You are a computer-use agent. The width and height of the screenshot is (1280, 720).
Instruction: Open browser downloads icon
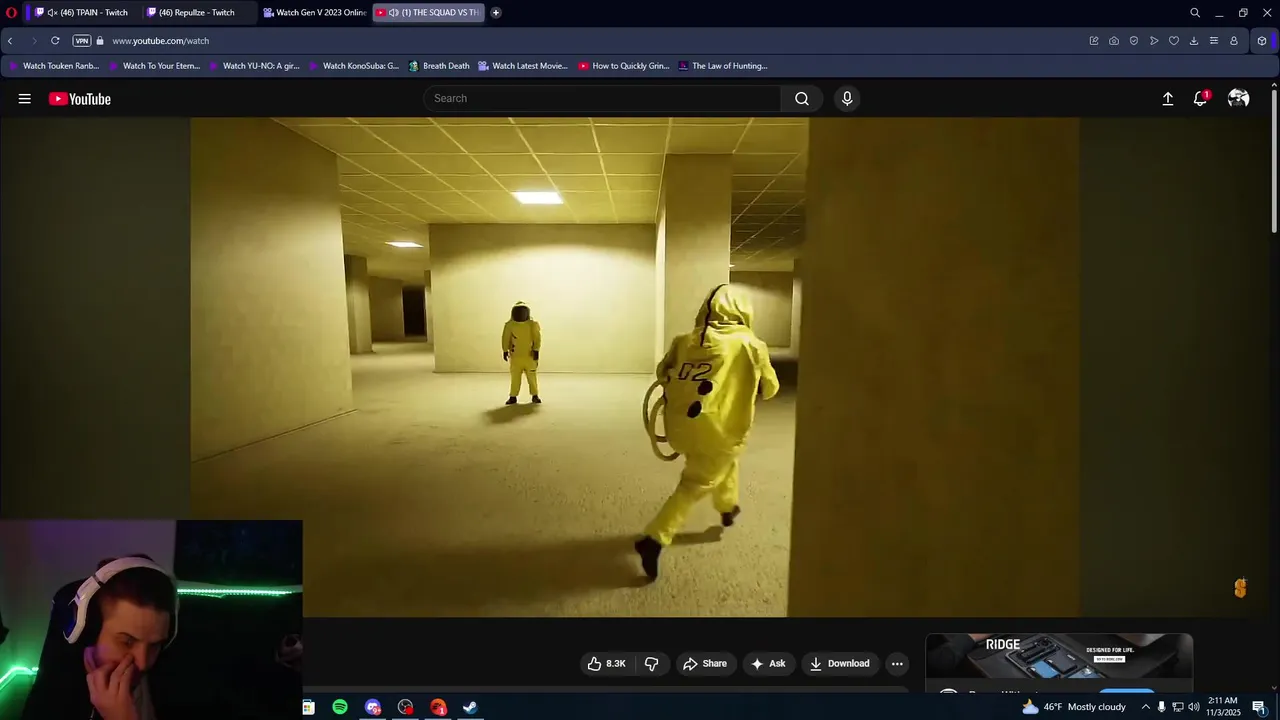click(1193, 41)
